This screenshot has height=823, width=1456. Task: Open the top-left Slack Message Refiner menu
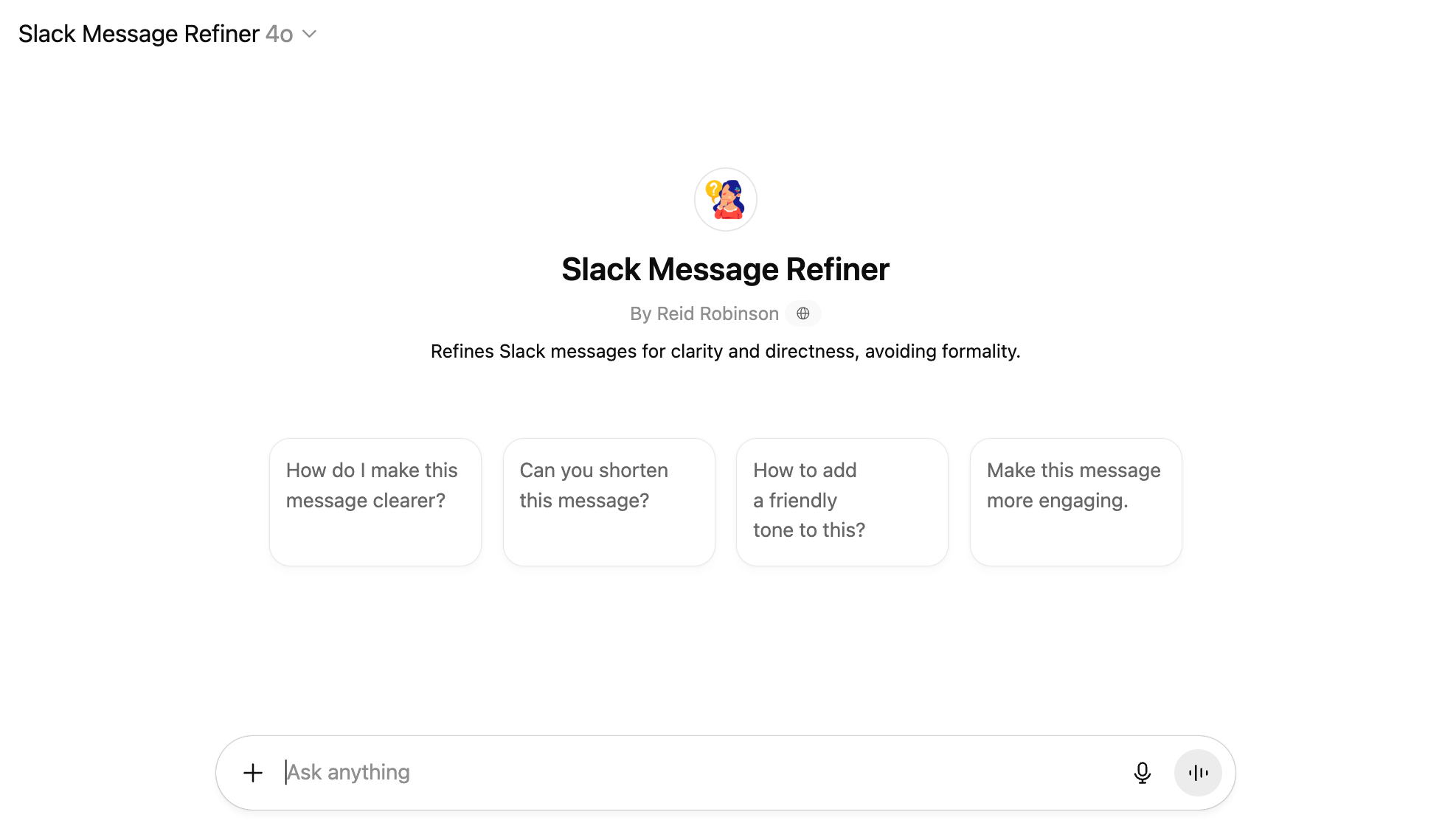(139, 34)
